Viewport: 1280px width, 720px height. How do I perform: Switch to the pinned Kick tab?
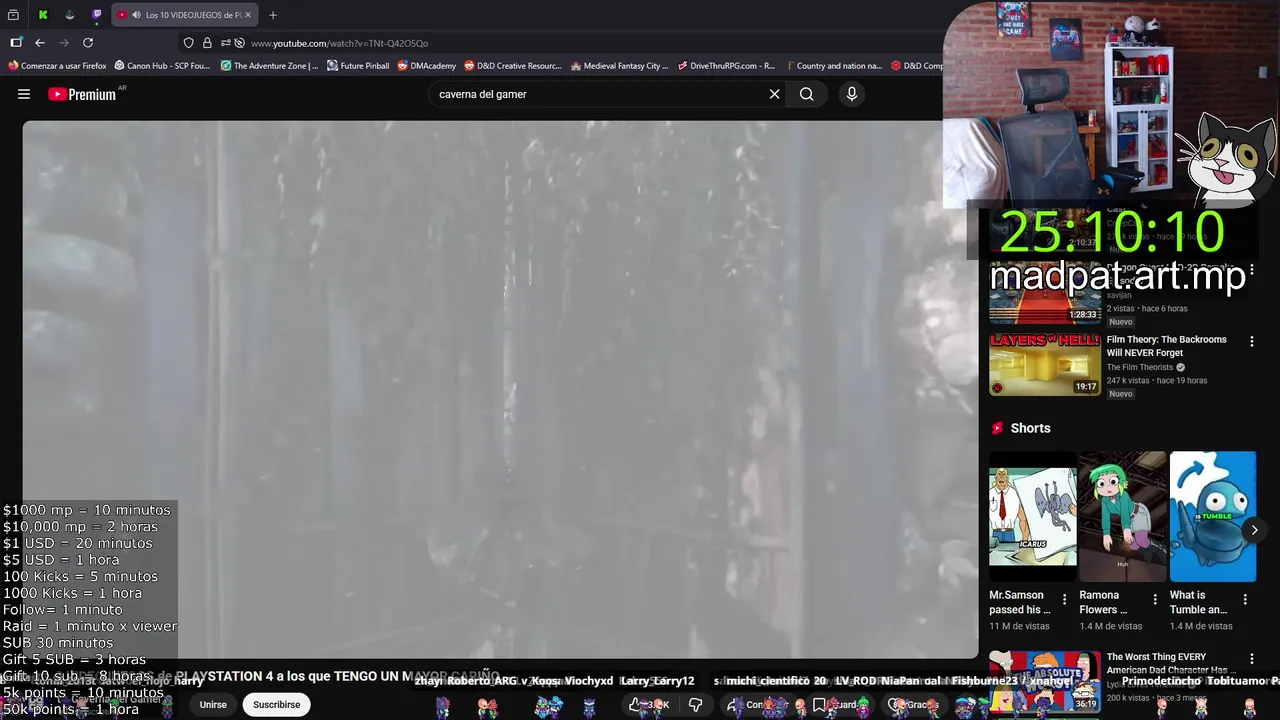click(x=42, y=15)
